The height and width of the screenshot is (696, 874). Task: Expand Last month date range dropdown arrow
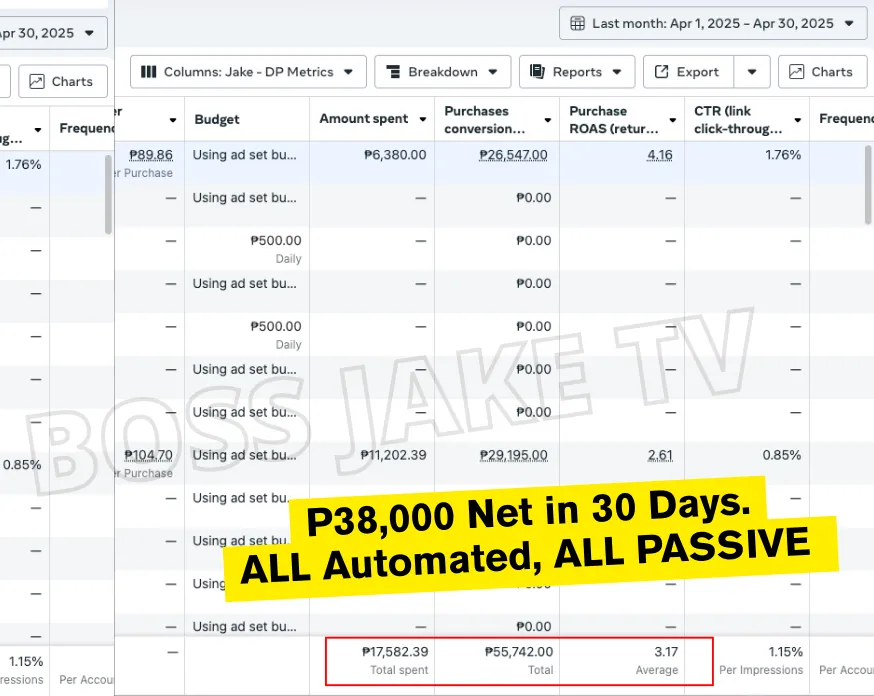coord(849,23)
